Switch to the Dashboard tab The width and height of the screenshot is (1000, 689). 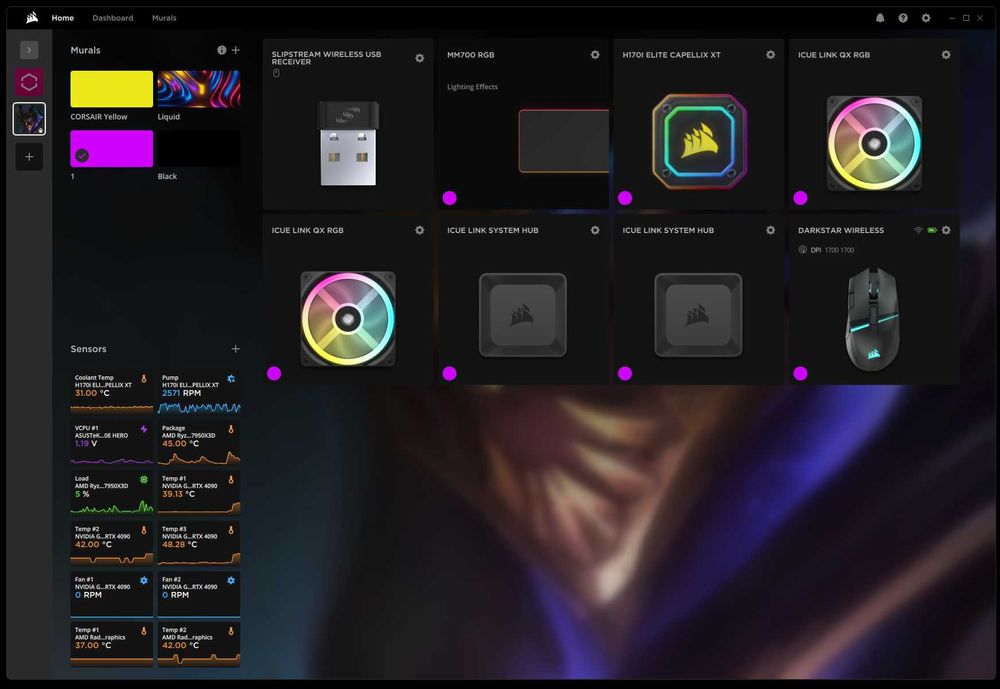(x=113, y=18)
